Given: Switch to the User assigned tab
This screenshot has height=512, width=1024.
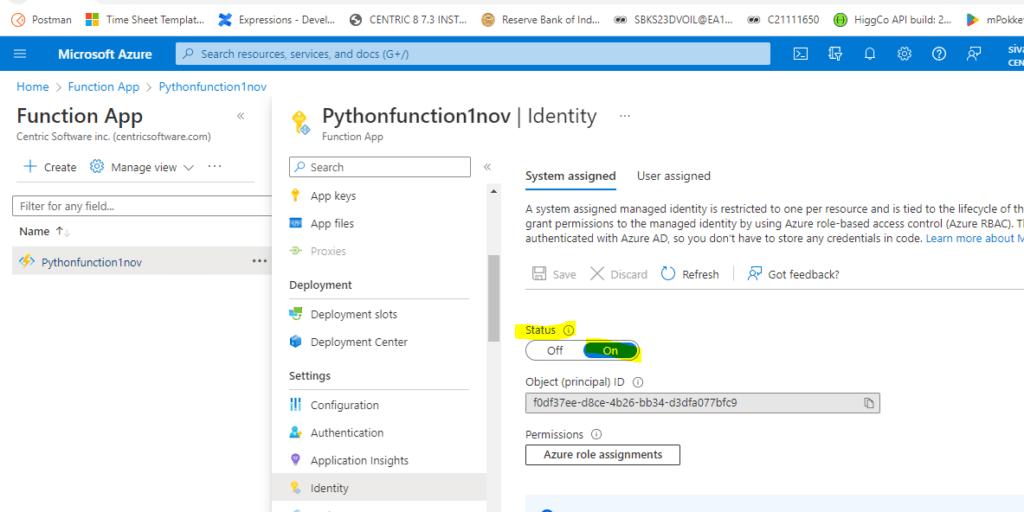Looking at the screenshot, I should (673, 176).
